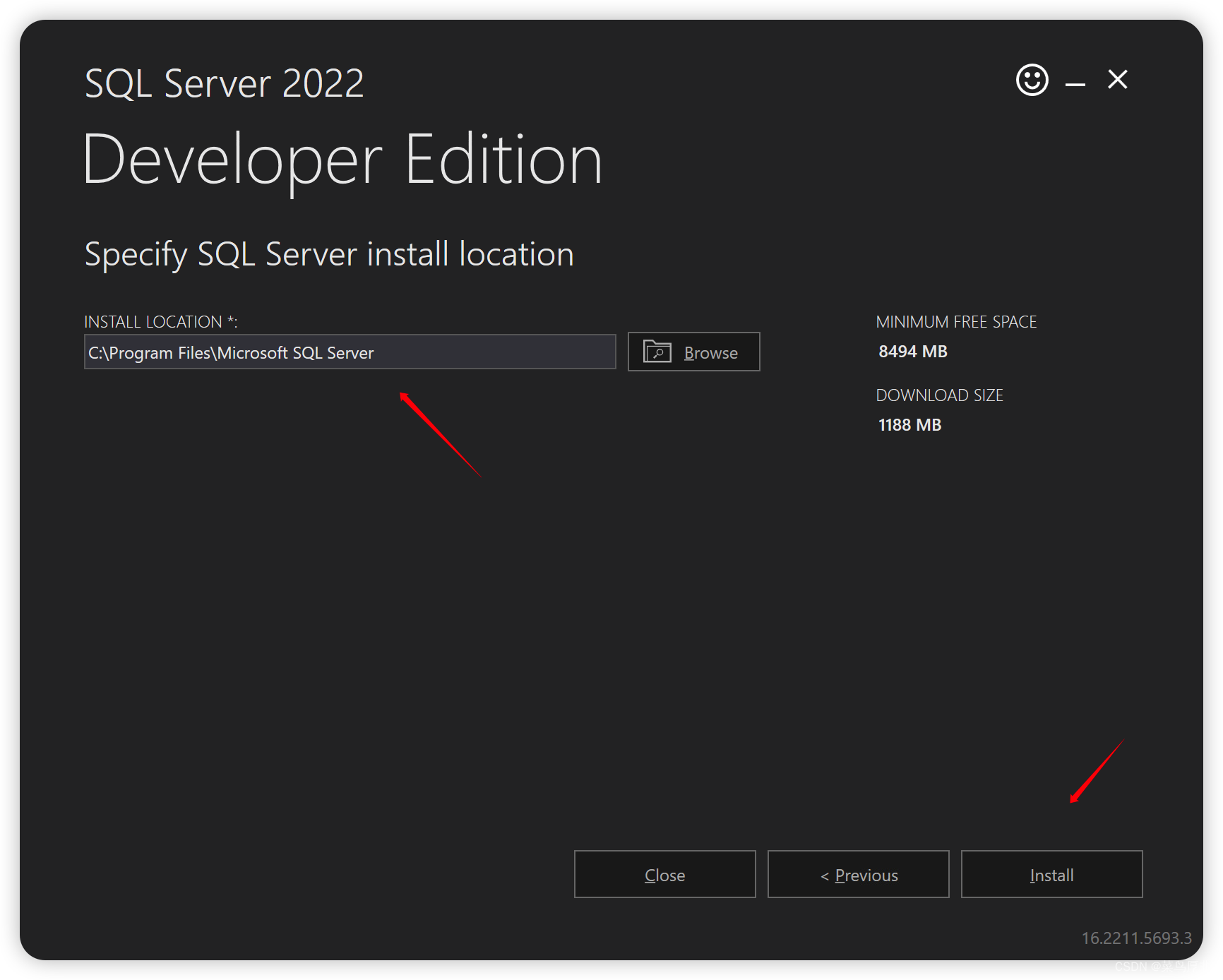Click the version number 16.2211.5693.3
This screenshot has height=980, width=1223.
(x=1136, y=938)
